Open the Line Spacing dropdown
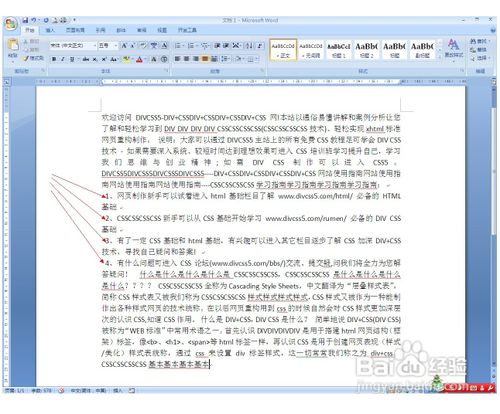This screenshot has width=500, height=414. click(226, 59)
